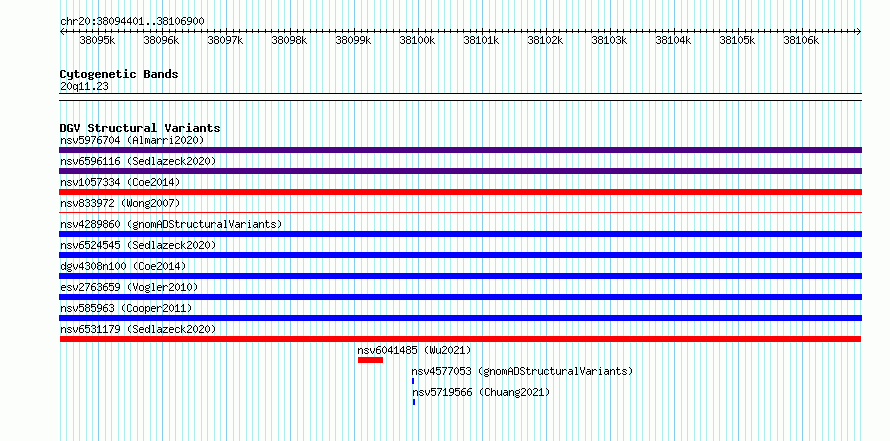Select the purple bar under nsv6596116
Screen dimensions: 890x441
click(460, 171)
